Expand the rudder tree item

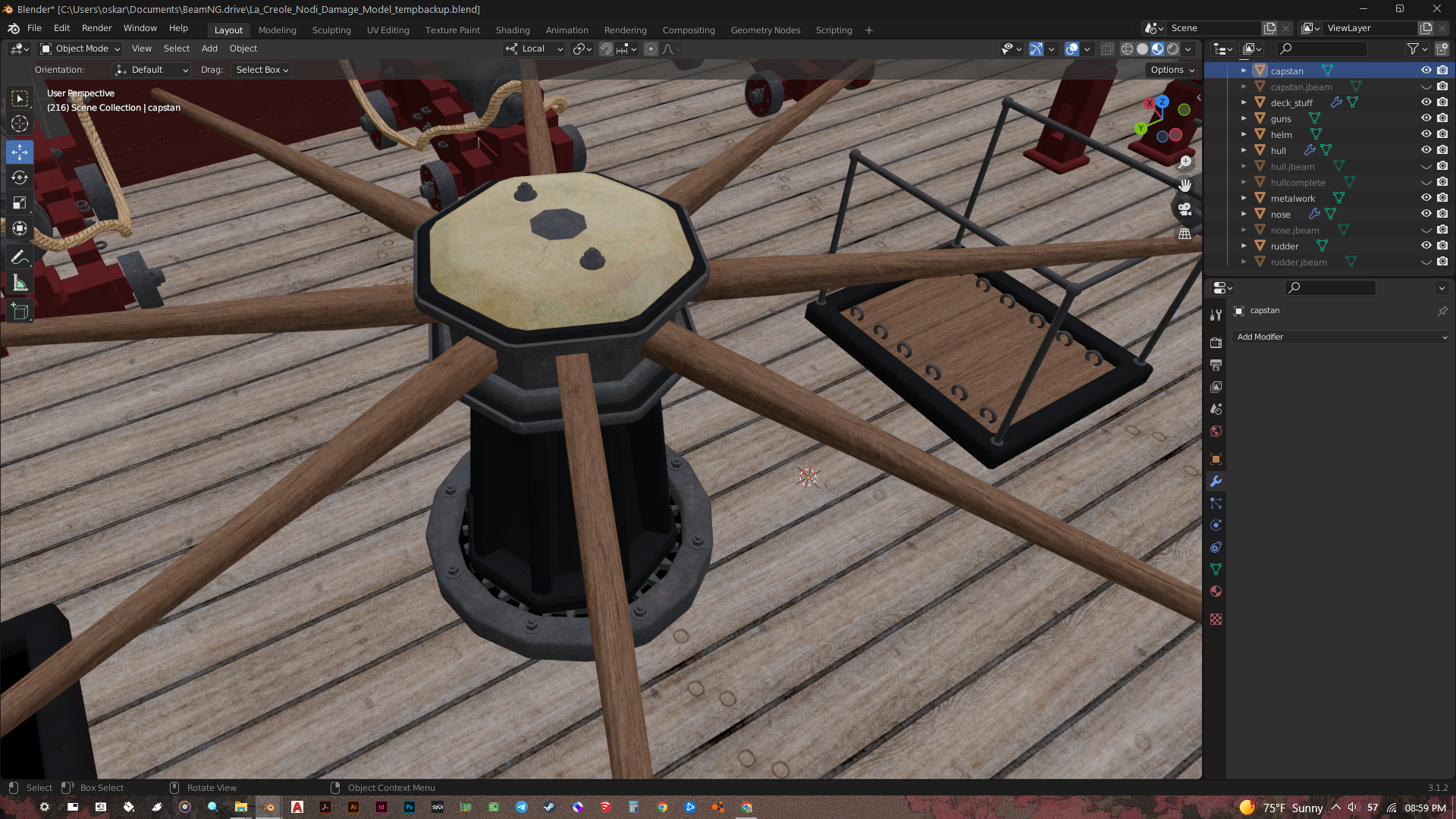(1244, 246)
